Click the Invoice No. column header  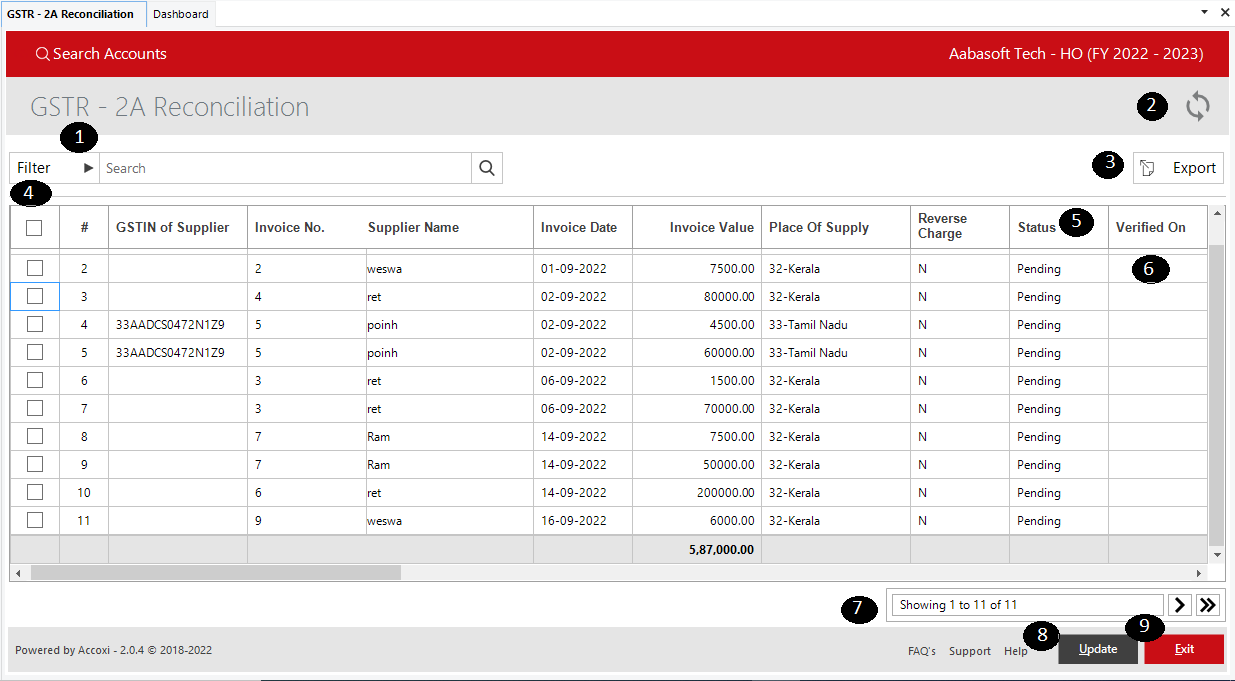(x=290, y=227)
